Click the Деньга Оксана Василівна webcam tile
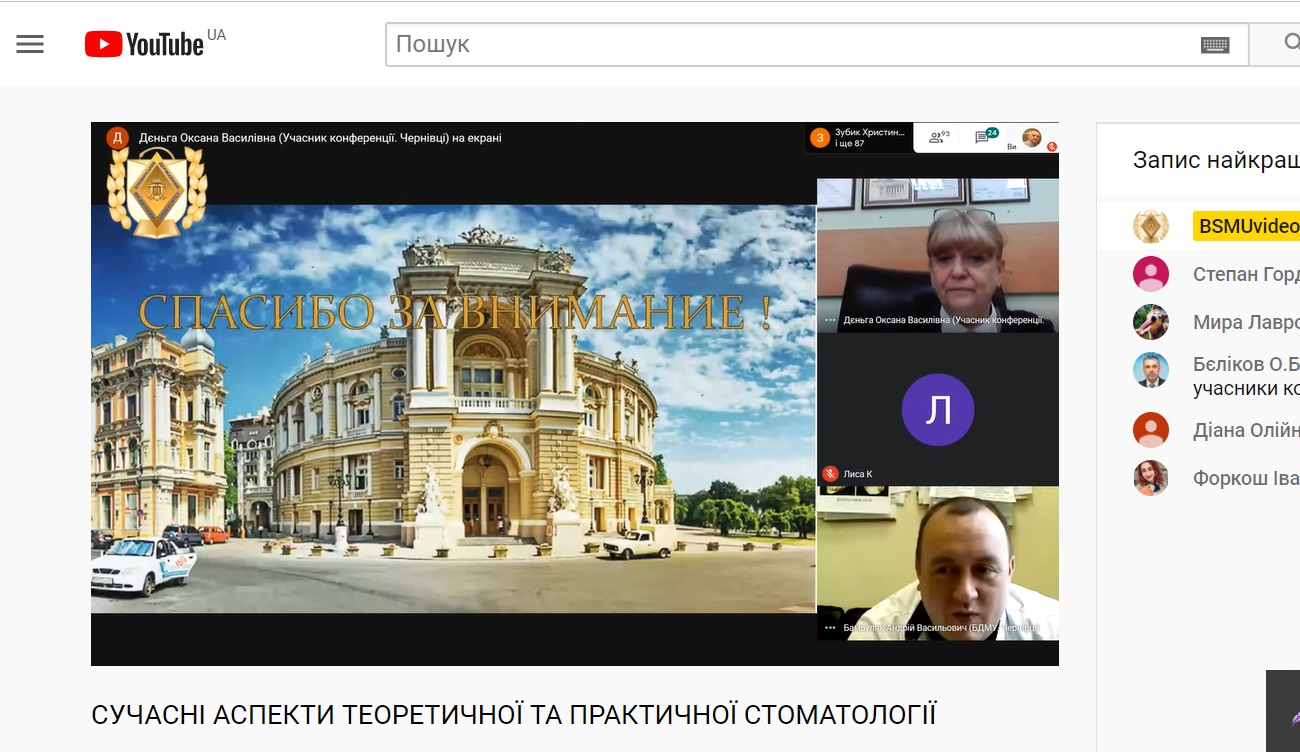Image resolution: width=1300 pixels, height=752 pixels. click(x=938, y=255)
